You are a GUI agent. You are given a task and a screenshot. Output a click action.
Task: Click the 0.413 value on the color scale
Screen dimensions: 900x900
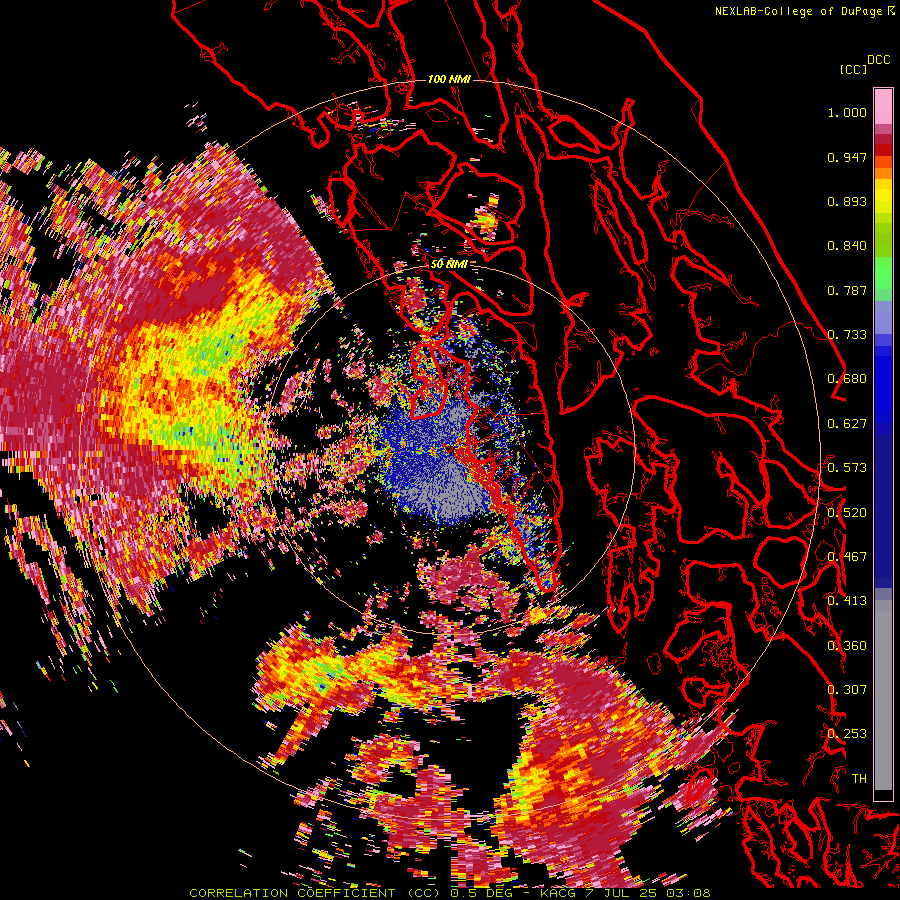847,601
